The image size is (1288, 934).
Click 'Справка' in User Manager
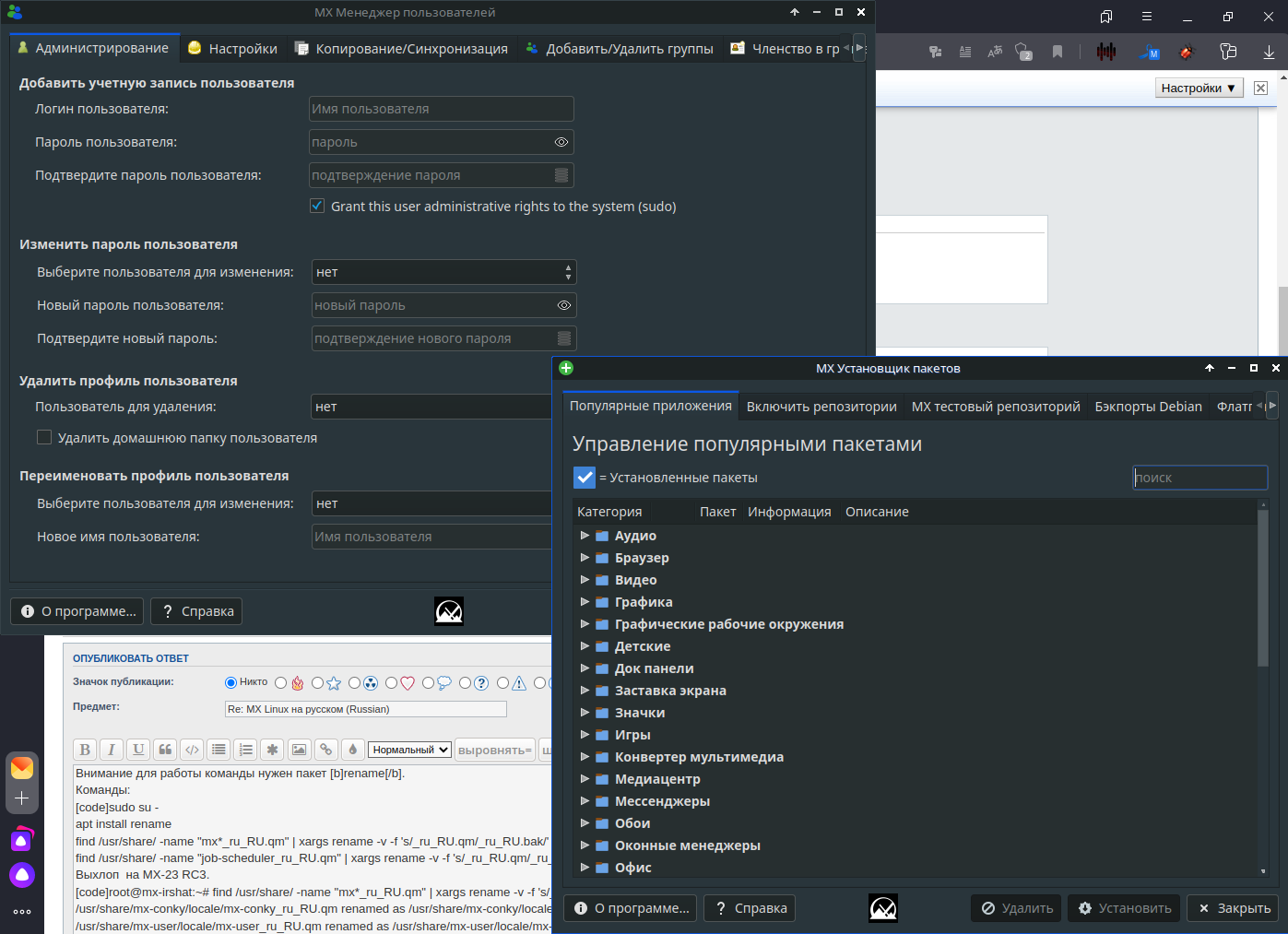(196, 611)
